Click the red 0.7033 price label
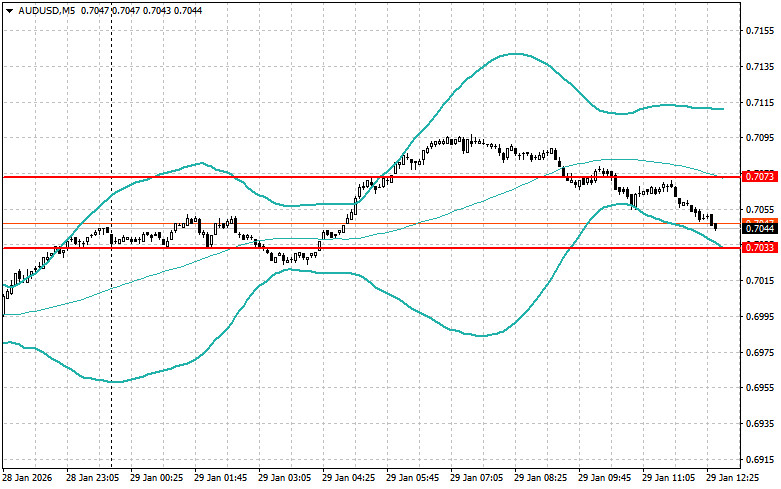The height and width of the screenshot is (489, 781). tap(760, 247)
